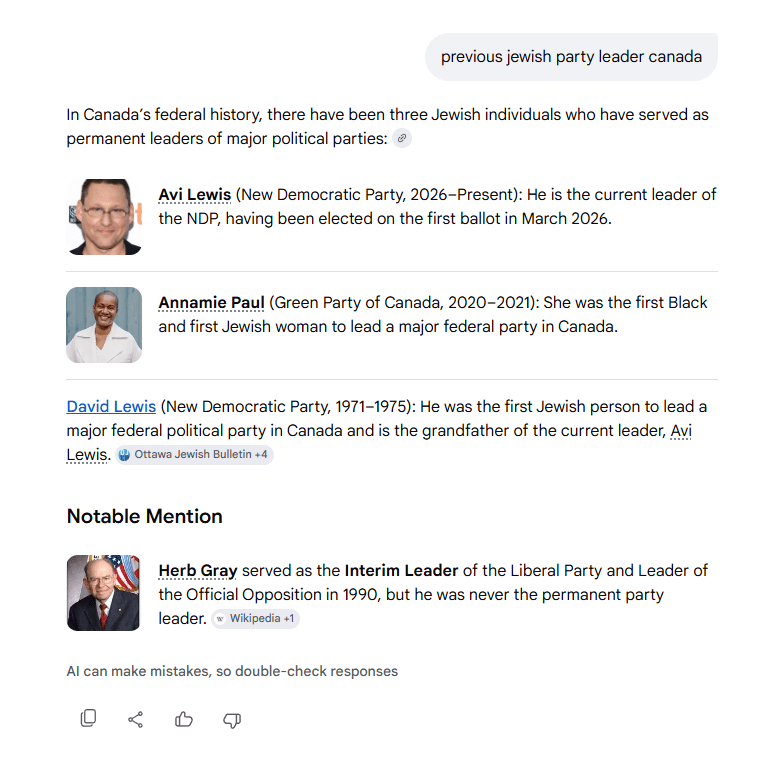
Task: Click the link icon after intro paragraph
Action: click(x=402, y=139)
